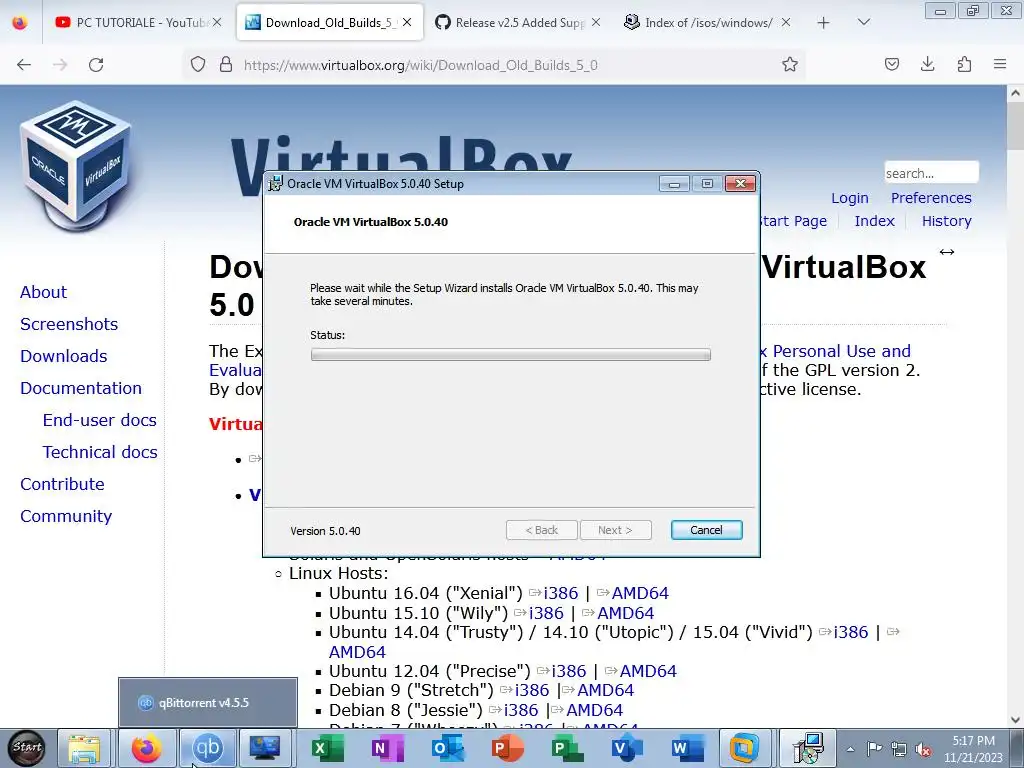Open PowerPoint from the taskbar
This screenshot has height=768, width=1024.
point(508,748)
